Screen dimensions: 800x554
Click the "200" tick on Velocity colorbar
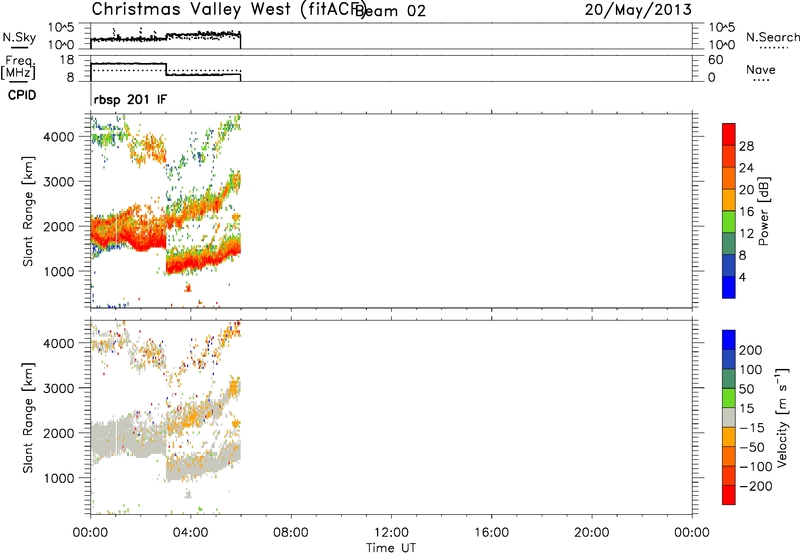click(x=751, y=350)
